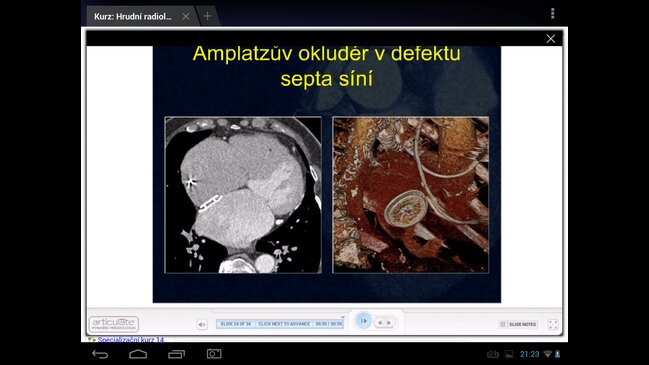
Task: Go to the previous slide arrow
Action: coord(380,323)
